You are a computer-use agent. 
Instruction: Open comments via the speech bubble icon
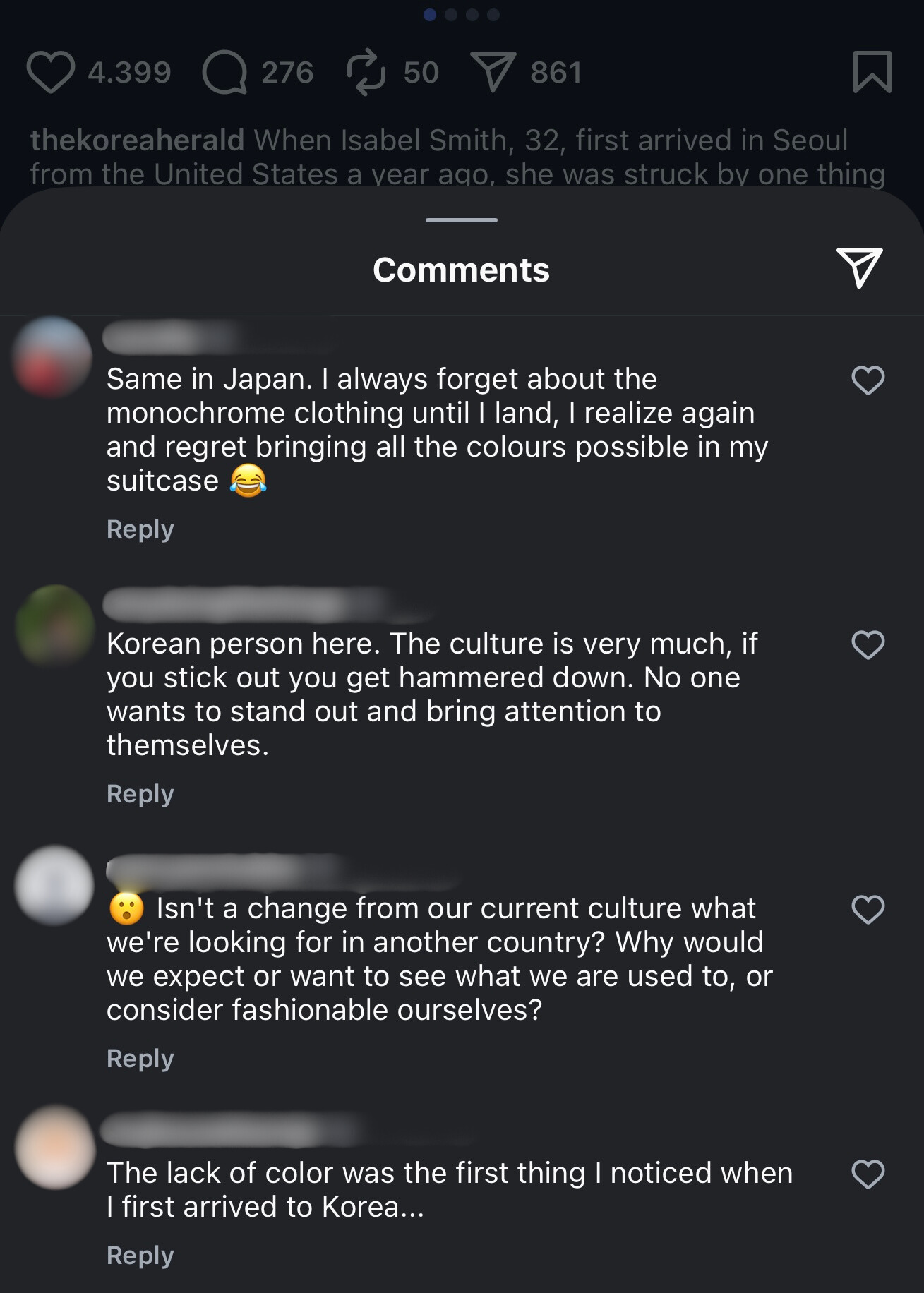click(x=224, y=73)
